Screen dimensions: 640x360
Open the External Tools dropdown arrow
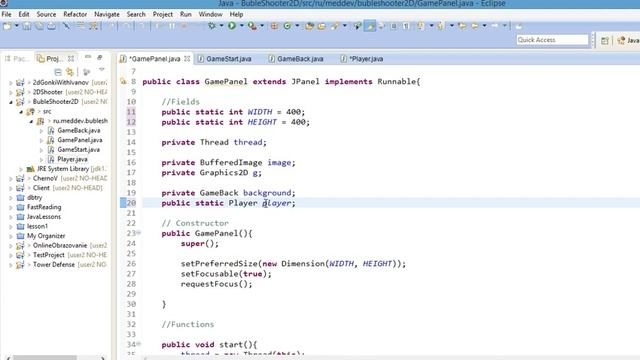coord(262,26)
